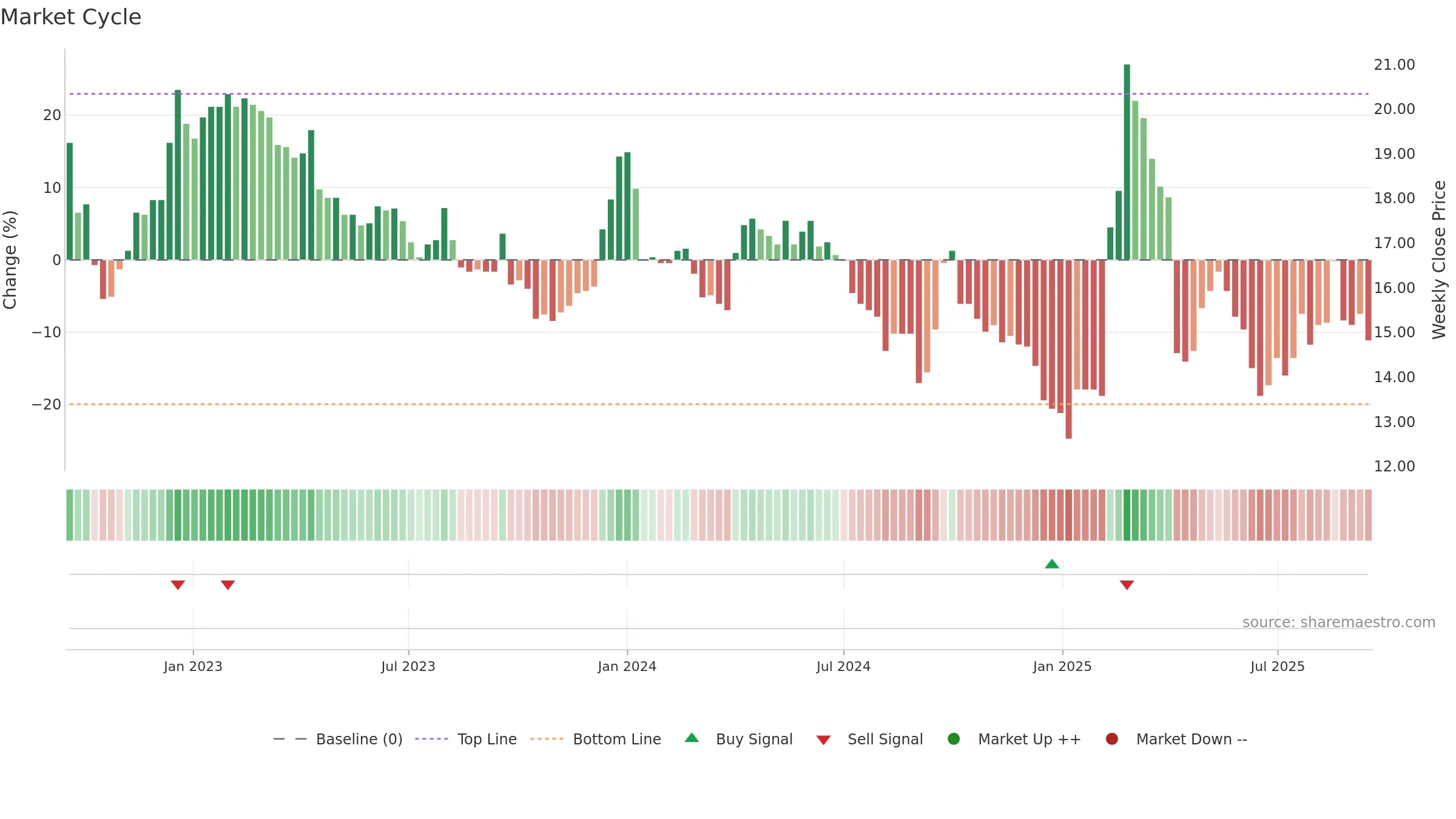
Task: Click the green Buy Signal legend triangle icon
Action: coord(692,738)
